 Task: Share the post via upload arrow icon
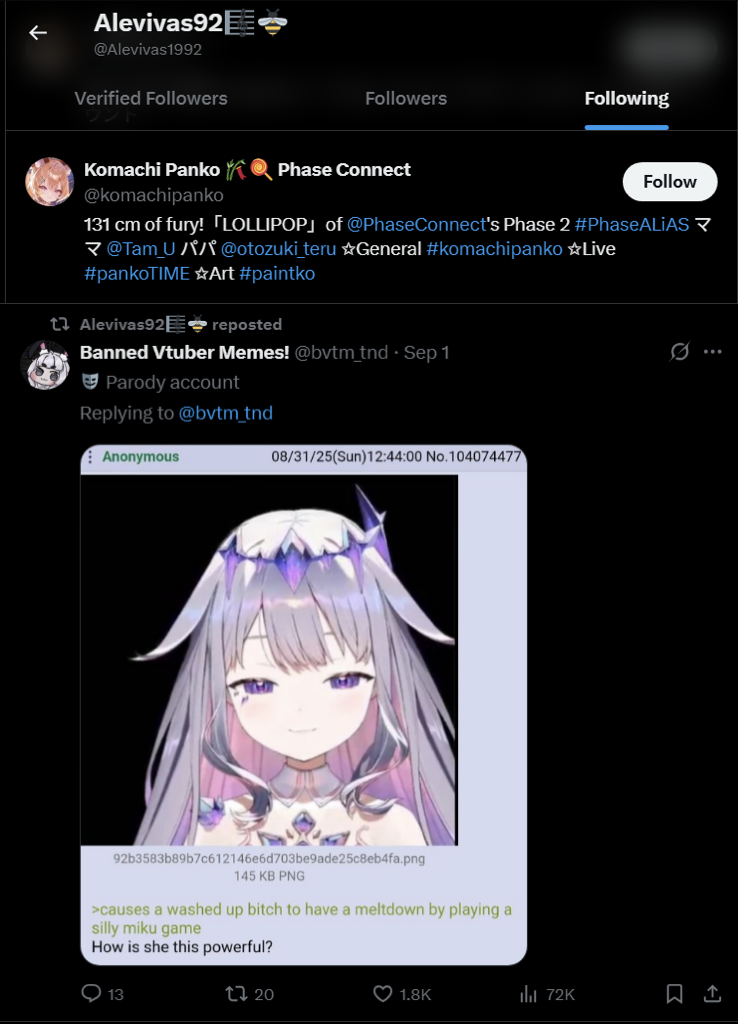pos(713,993)
